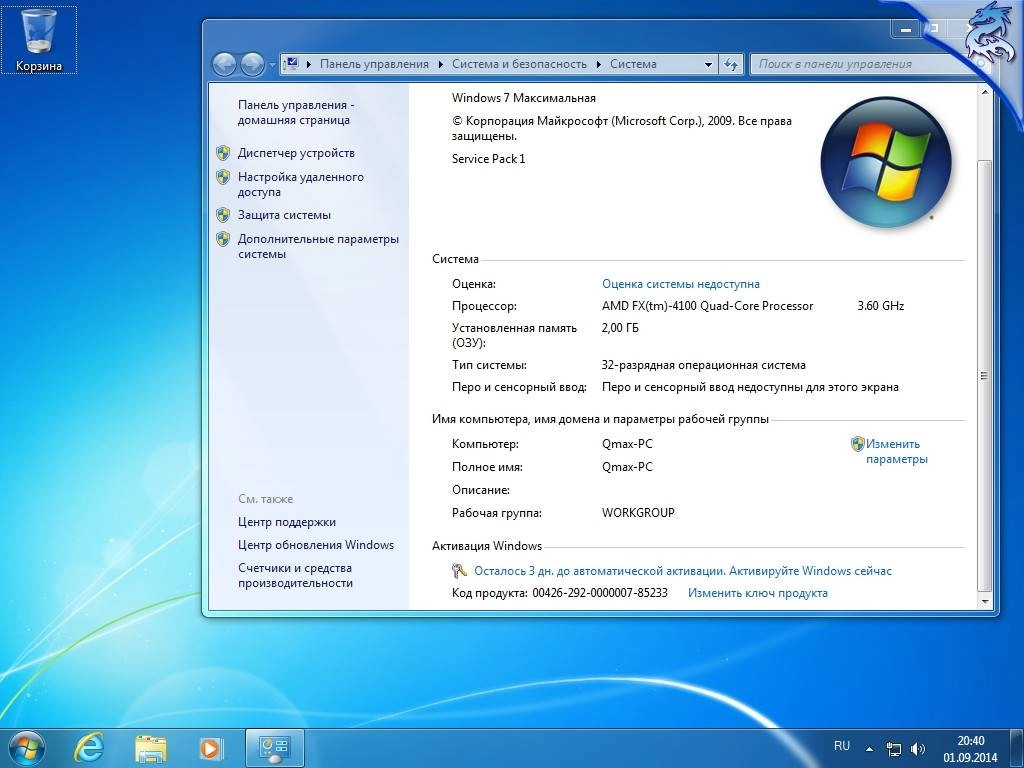The width and height of the screenshot is (1024, 768).
Task: Click the scrollbar down arrow in the System window
Action: [x=985, y=601]
